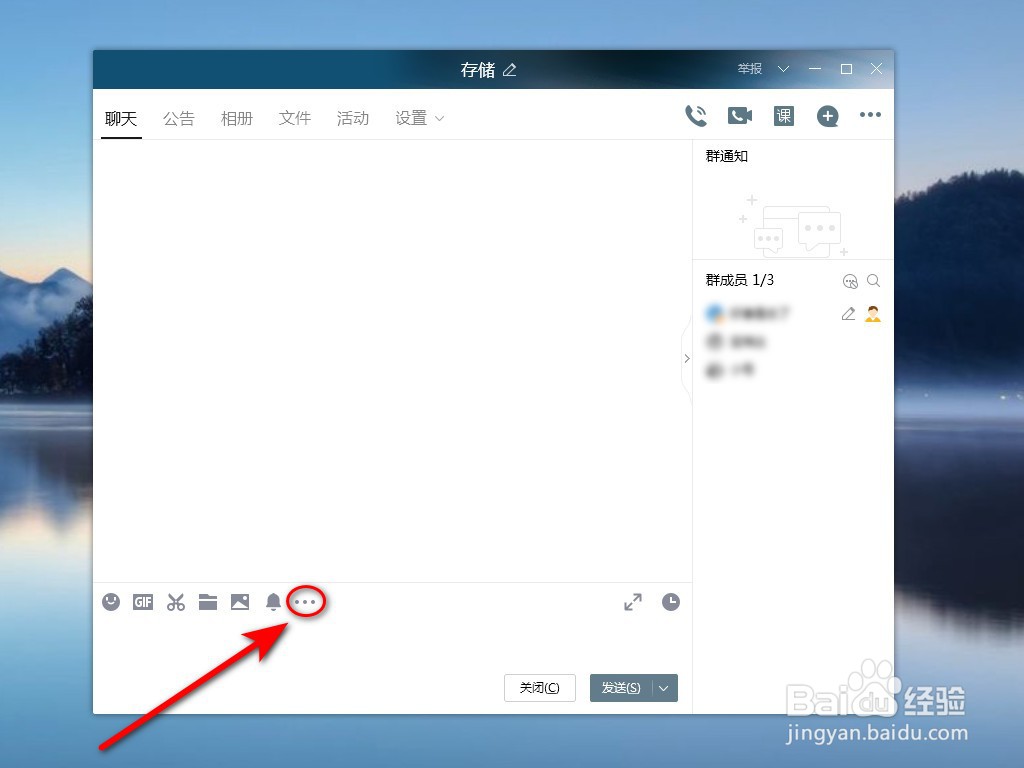The image size is (1024, 768).
Task: Toggle anonymous chat mode in member panel
Action: [851, 281]
